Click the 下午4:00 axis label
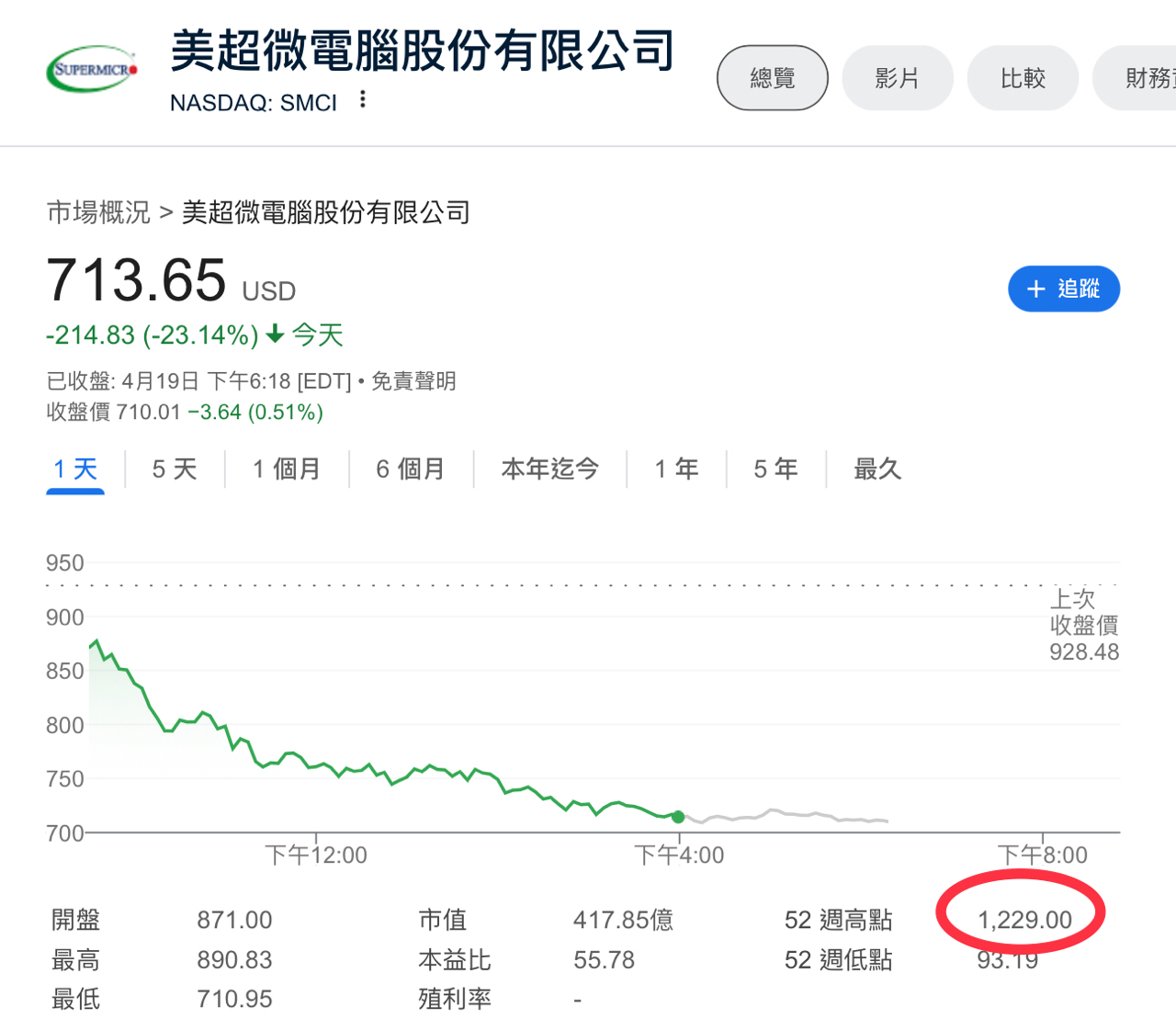The height and width of the screenshot is (1030, 1176). pos(679,855)
